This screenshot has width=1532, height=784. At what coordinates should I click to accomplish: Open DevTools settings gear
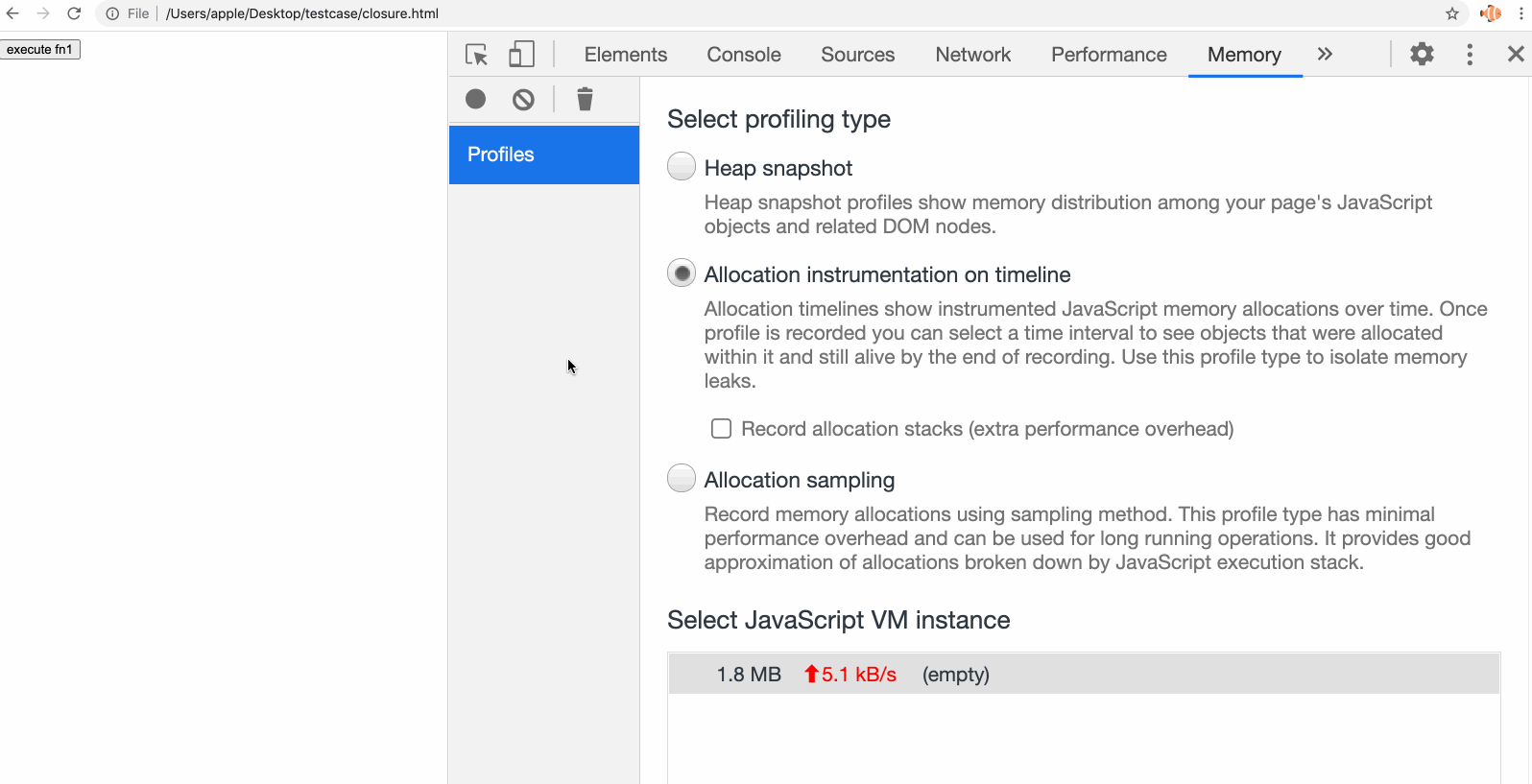click(x=1422, y=55)
